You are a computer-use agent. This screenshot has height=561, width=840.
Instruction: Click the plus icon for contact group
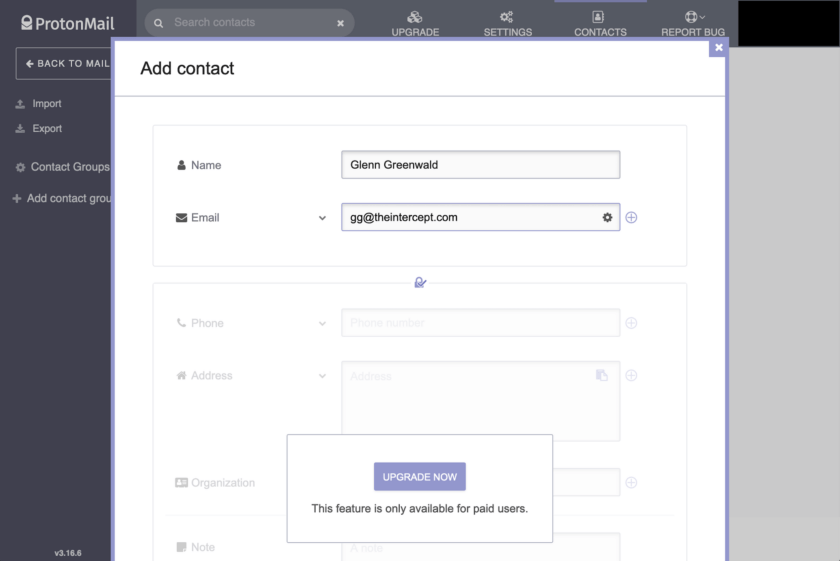point(17,198)
